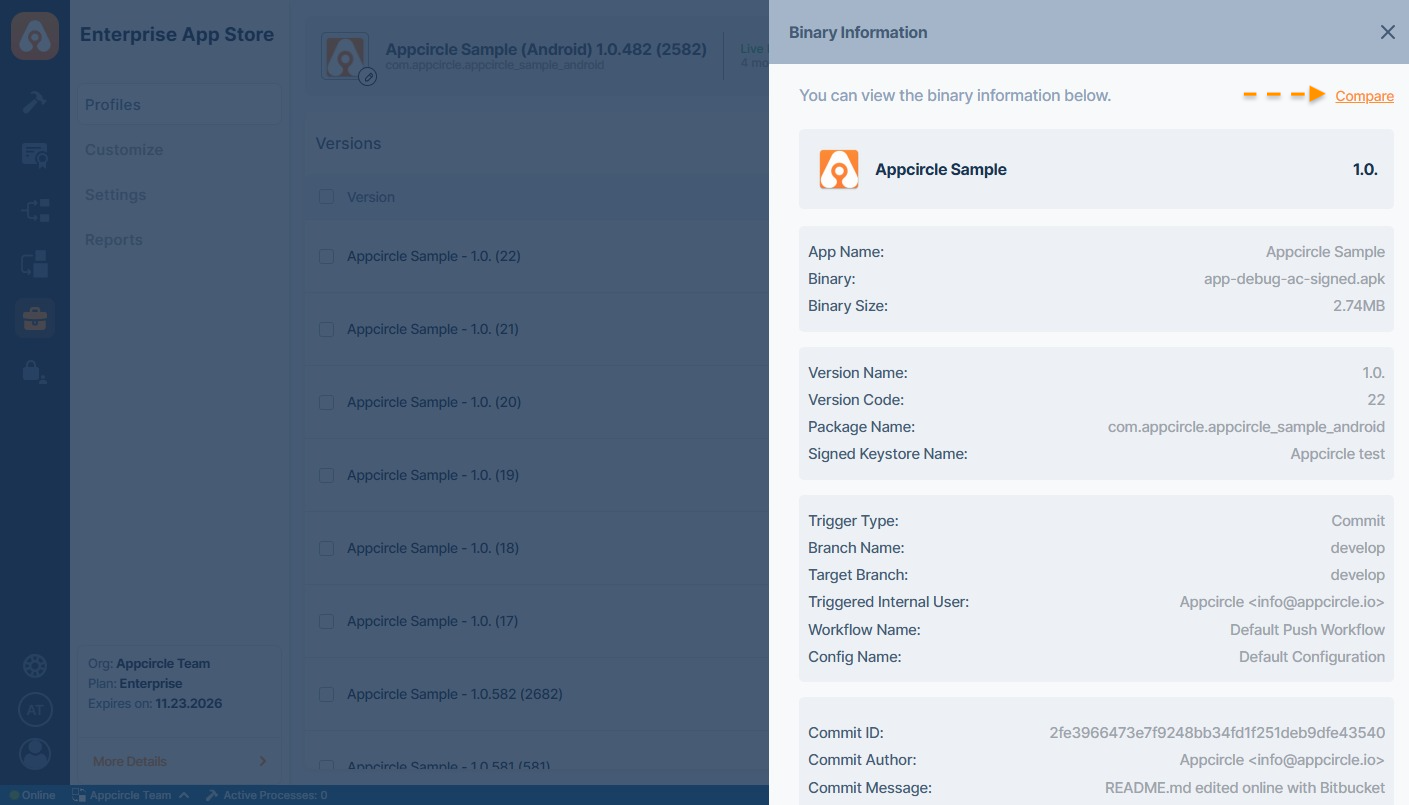
Task: Click the Signing Identities certificate icon
Action: [35, 155]
